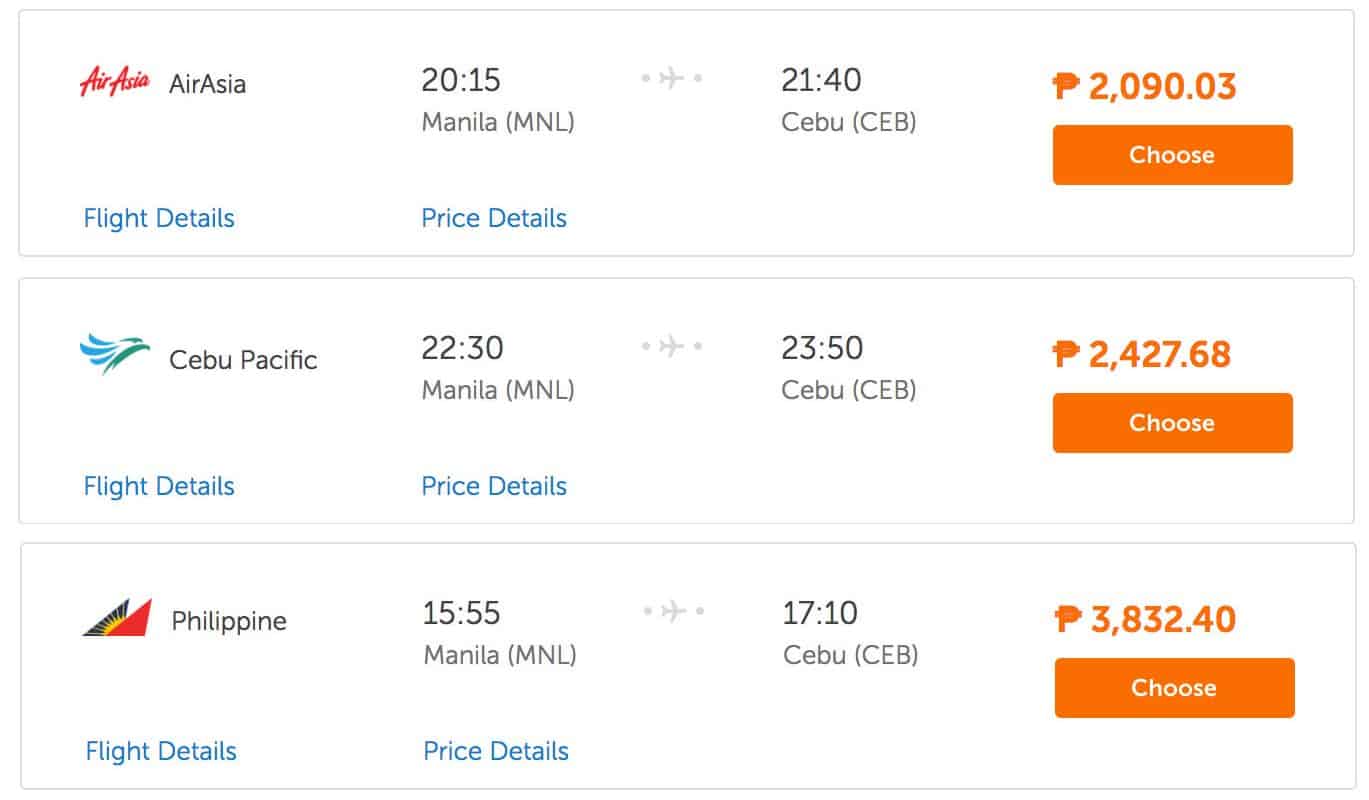
Task: Show Price Details for AirAsia flight
Action: [494, 218]
